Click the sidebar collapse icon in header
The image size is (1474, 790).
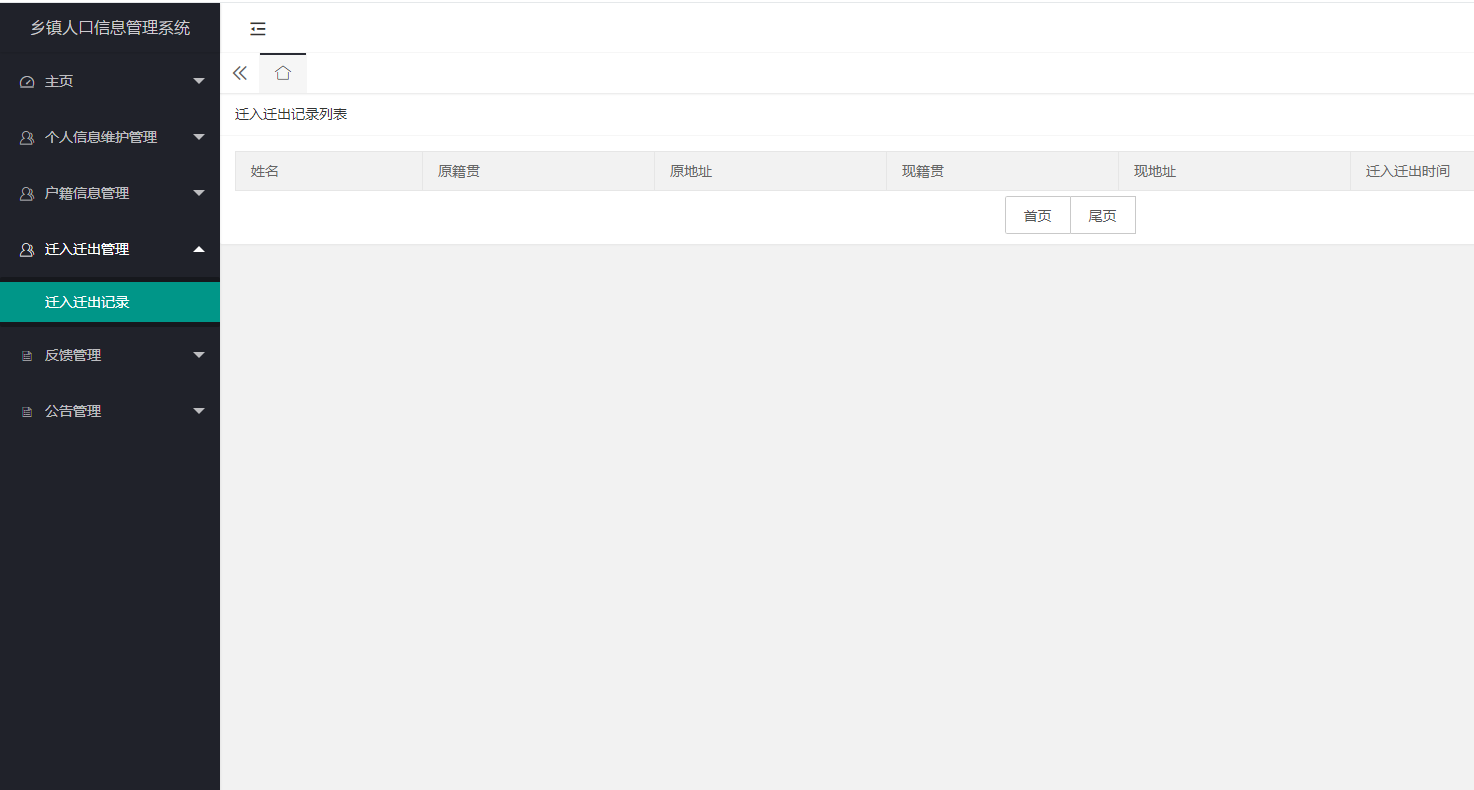[258, 29]
